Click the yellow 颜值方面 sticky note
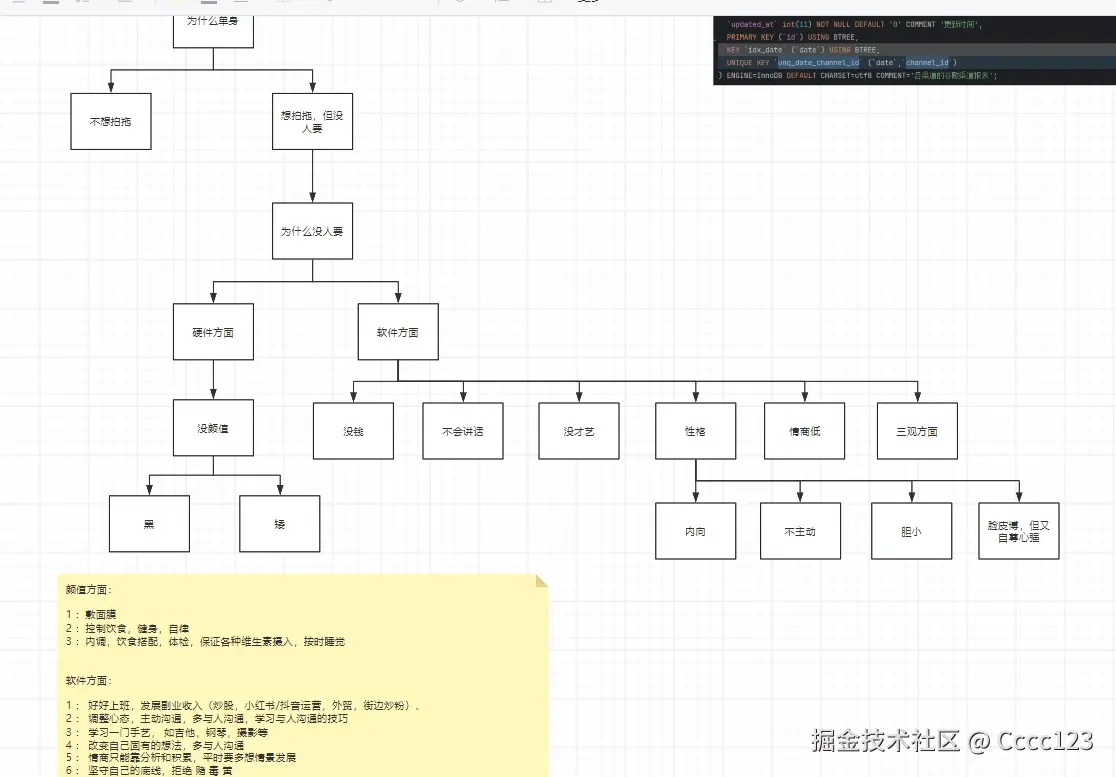Viewport: 1116px width, 777px height. click(x=300, y=670)
